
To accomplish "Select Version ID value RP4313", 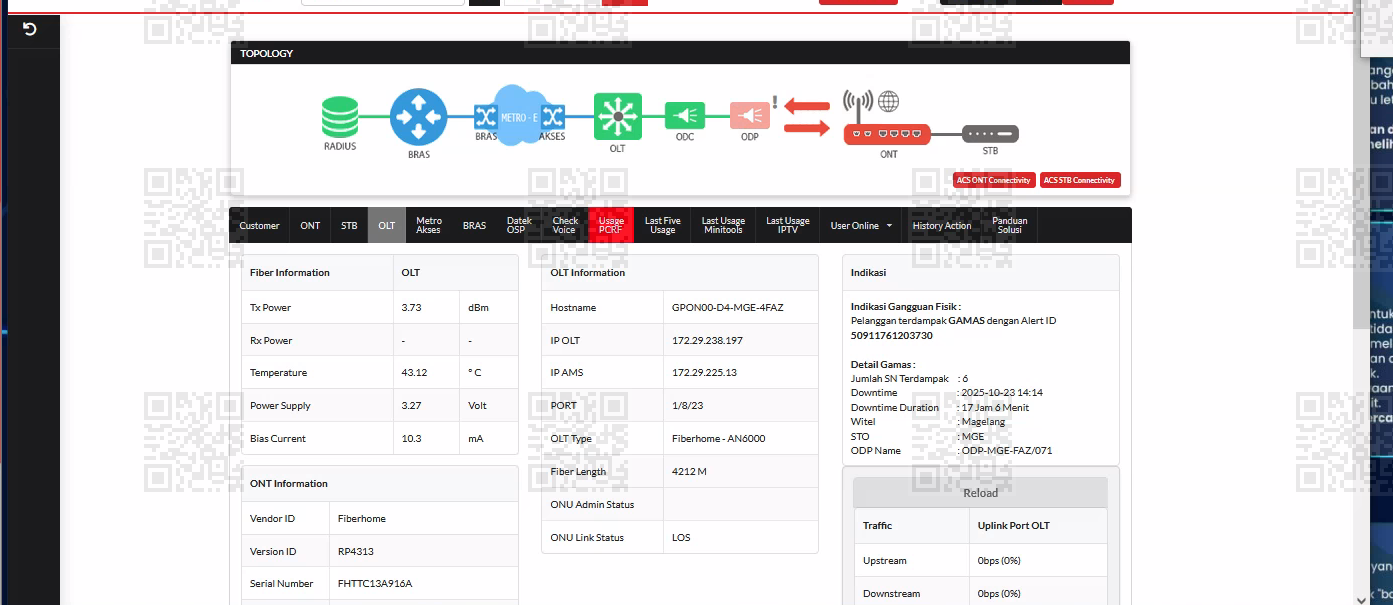I will (x=356, y=551).
